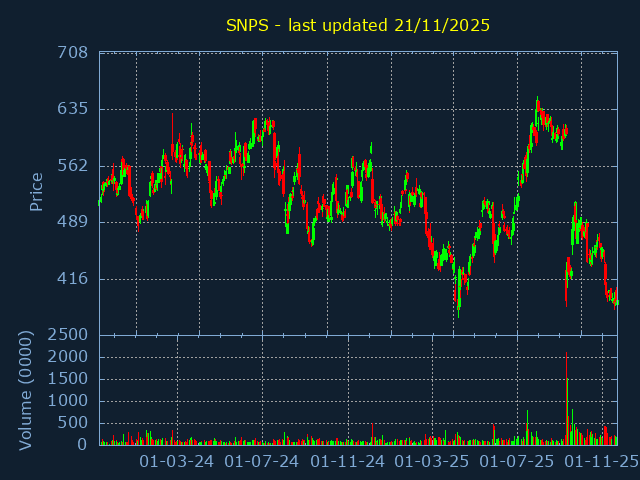Click the tallest red volume spike bar

click(x=566, y=400)
